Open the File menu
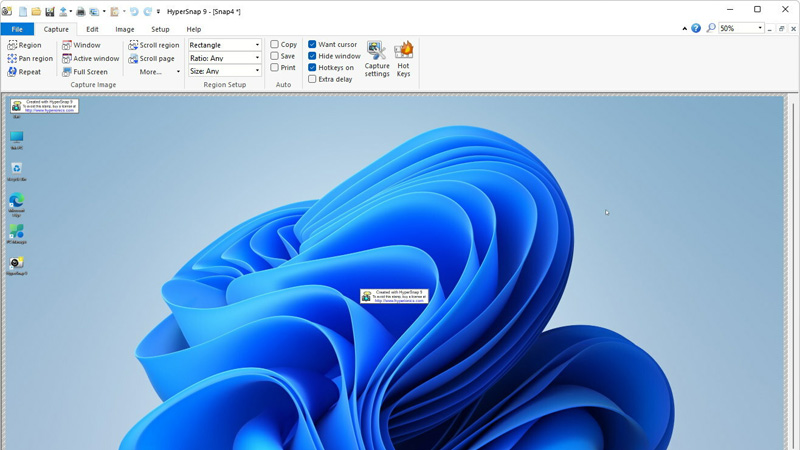This screenshot has width=800, height=450. pyautogui.click(x=17, y=29)
